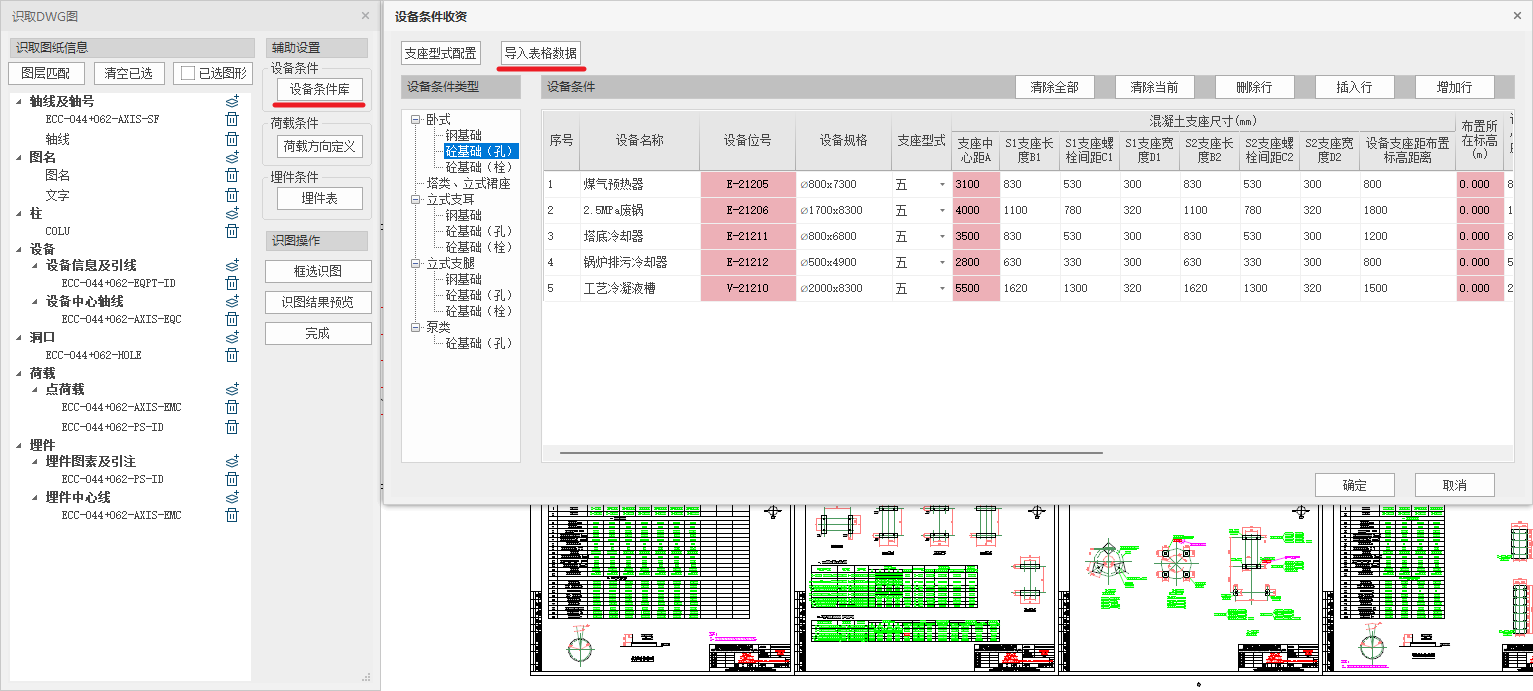Click 增加行 button
This screenshot has width=1533, height=691.
coord(1454,87)
